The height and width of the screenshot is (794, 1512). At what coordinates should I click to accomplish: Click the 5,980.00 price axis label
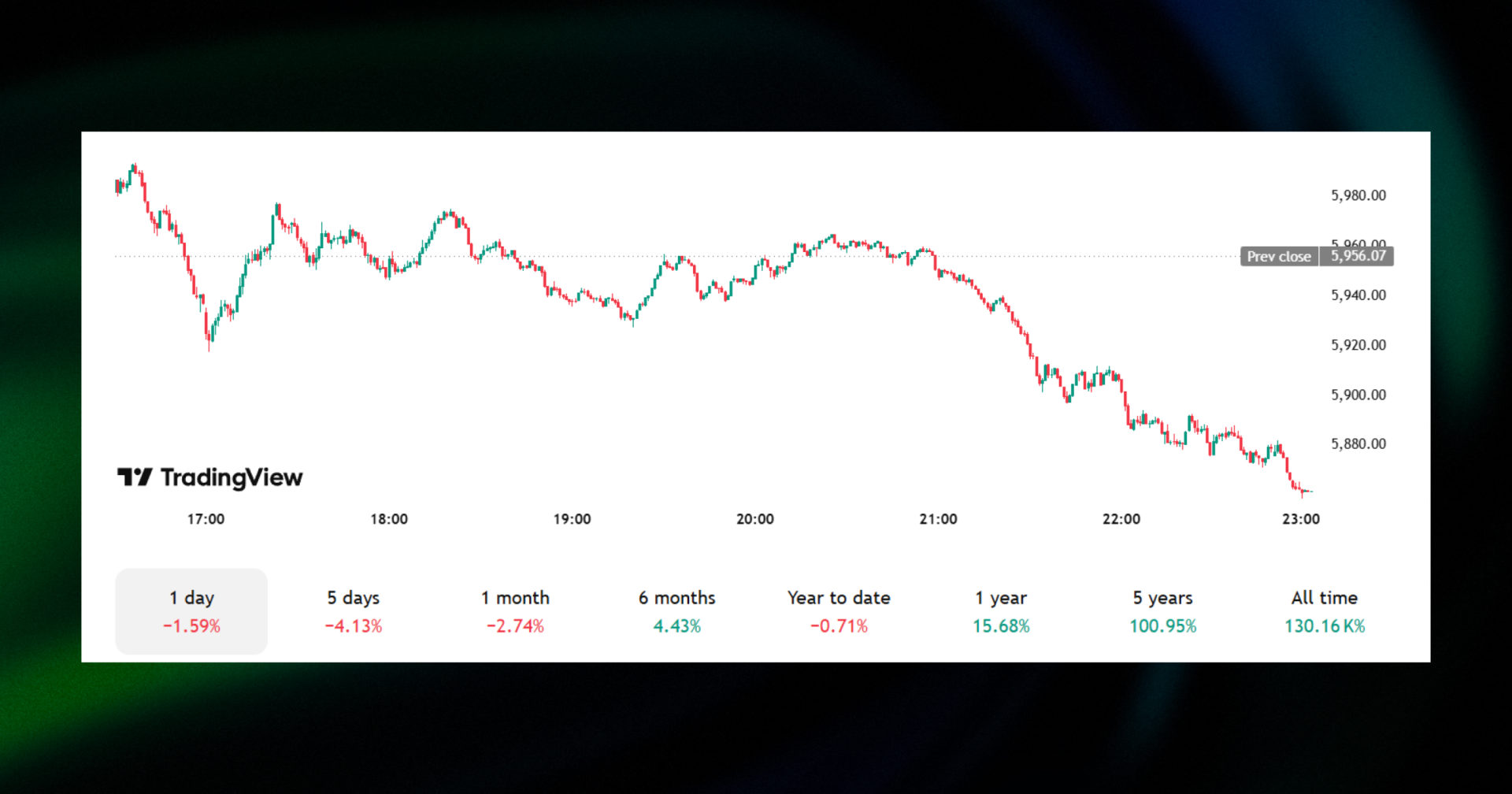point(1357,195)
